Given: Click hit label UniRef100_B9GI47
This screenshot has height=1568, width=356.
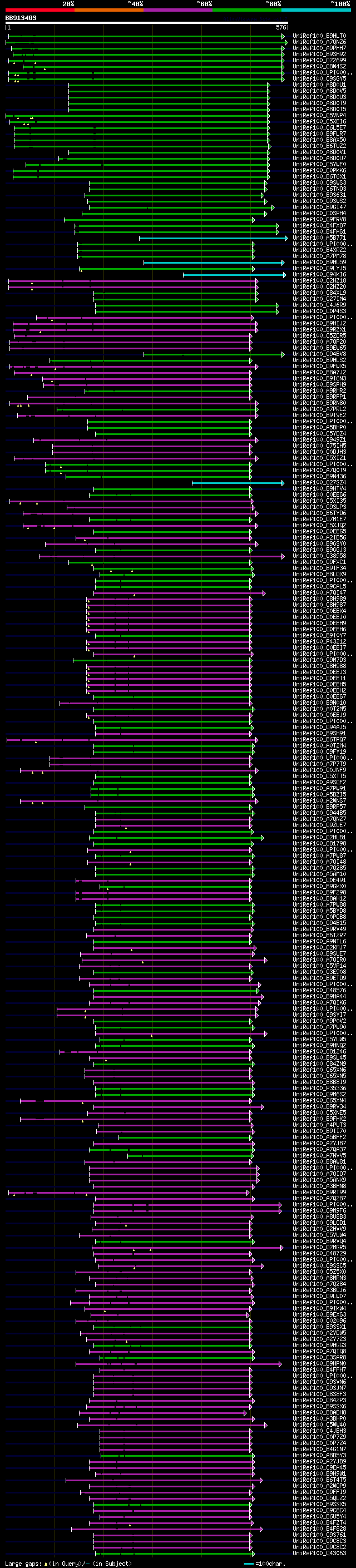Looking at the screenshot, I should [319, 207].
